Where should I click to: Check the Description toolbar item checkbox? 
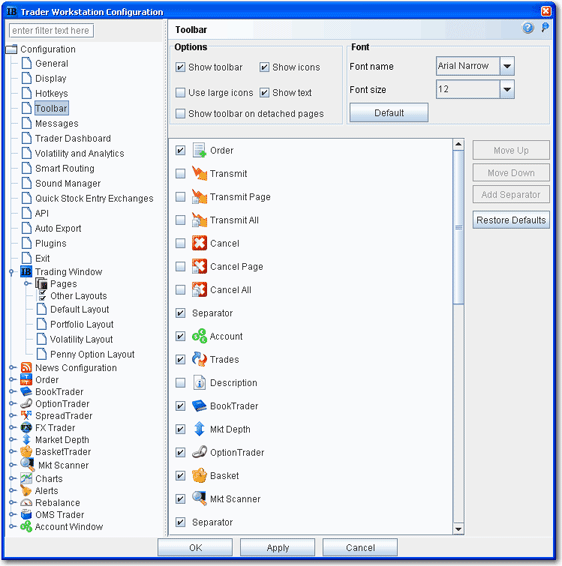click(x=180, y=383)
